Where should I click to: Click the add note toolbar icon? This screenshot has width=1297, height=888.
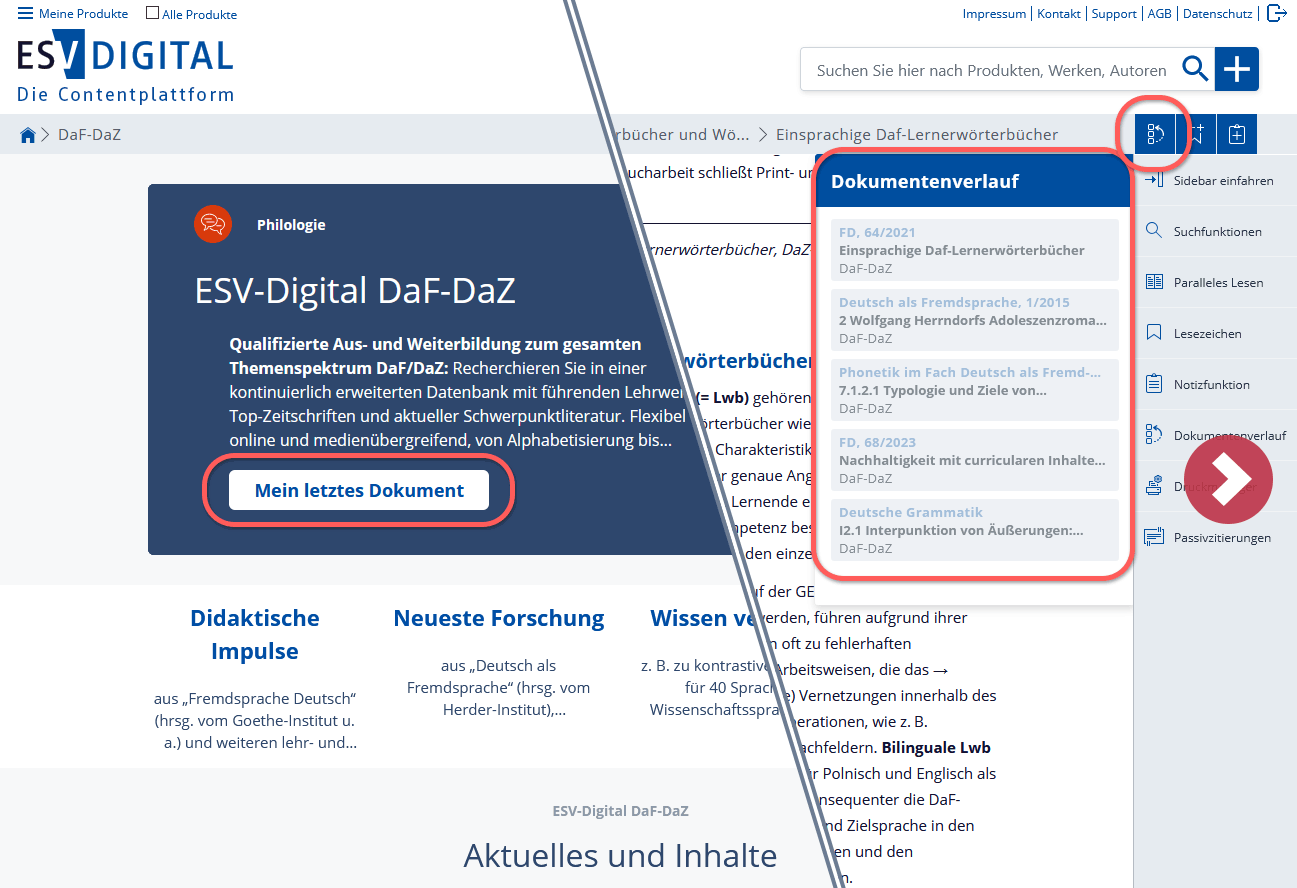pos(1237,134)
